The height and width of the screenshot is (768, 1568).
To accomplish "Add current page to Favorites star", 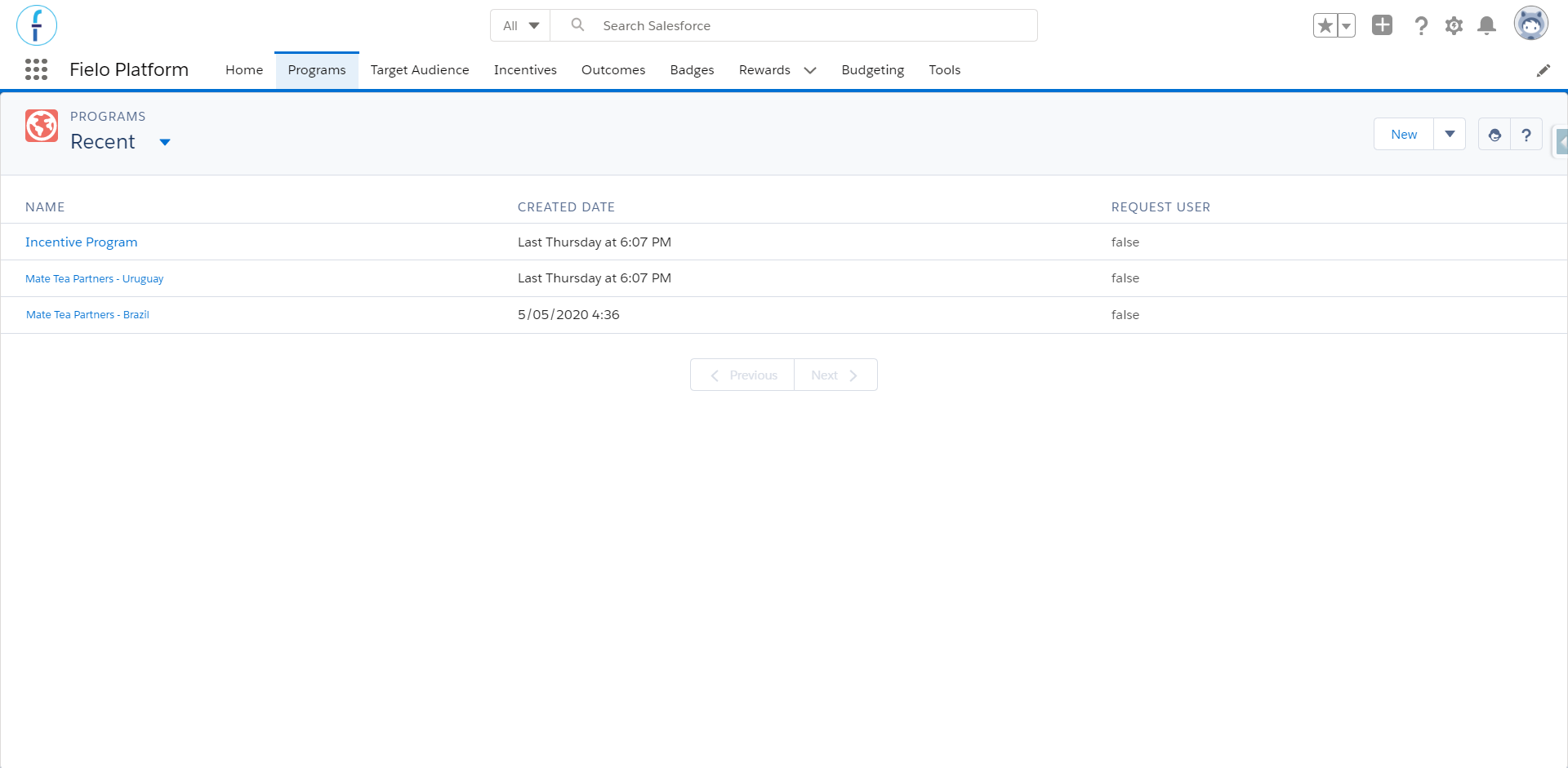I will point(1325,25).
